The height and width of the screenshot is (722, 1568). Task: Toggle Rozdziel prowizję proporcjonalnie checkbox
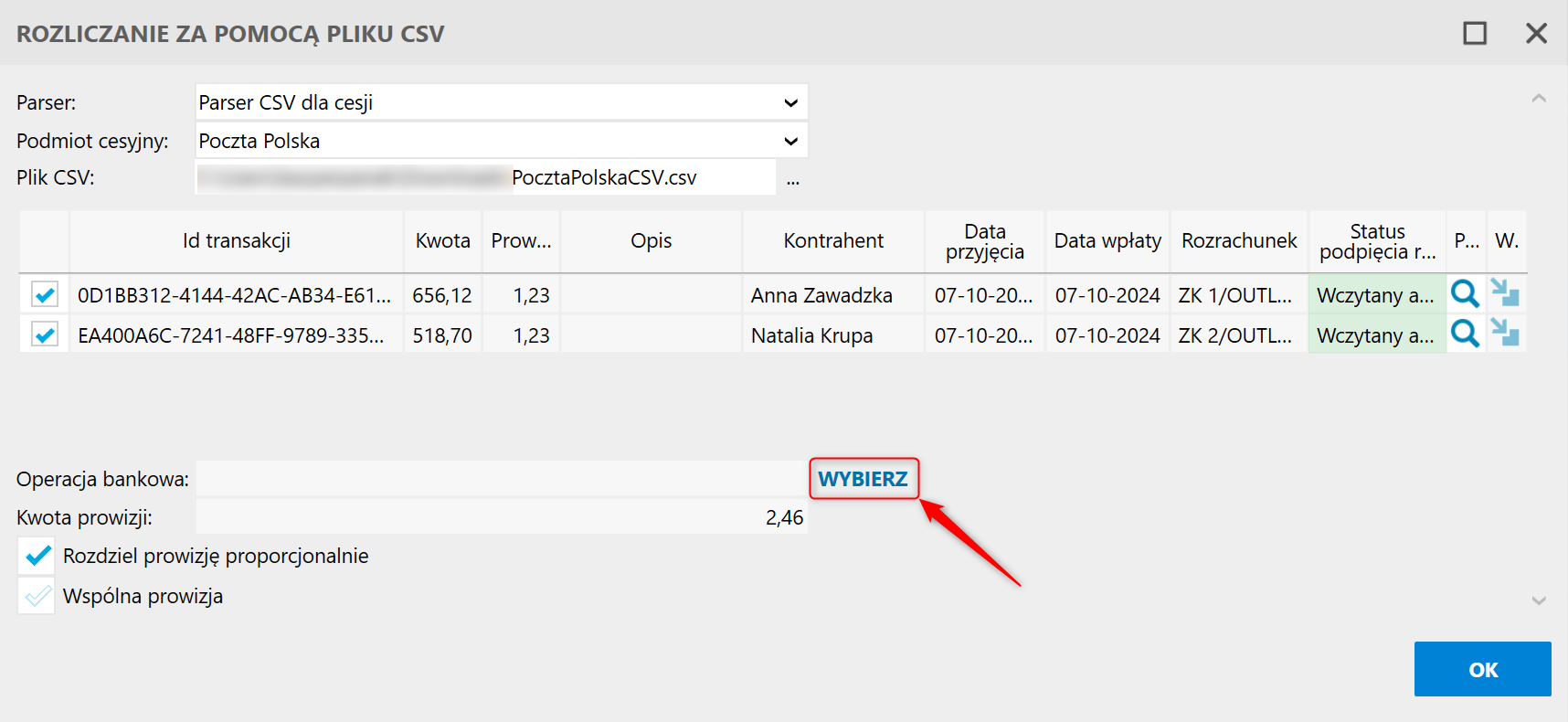(x=37, y=556)
